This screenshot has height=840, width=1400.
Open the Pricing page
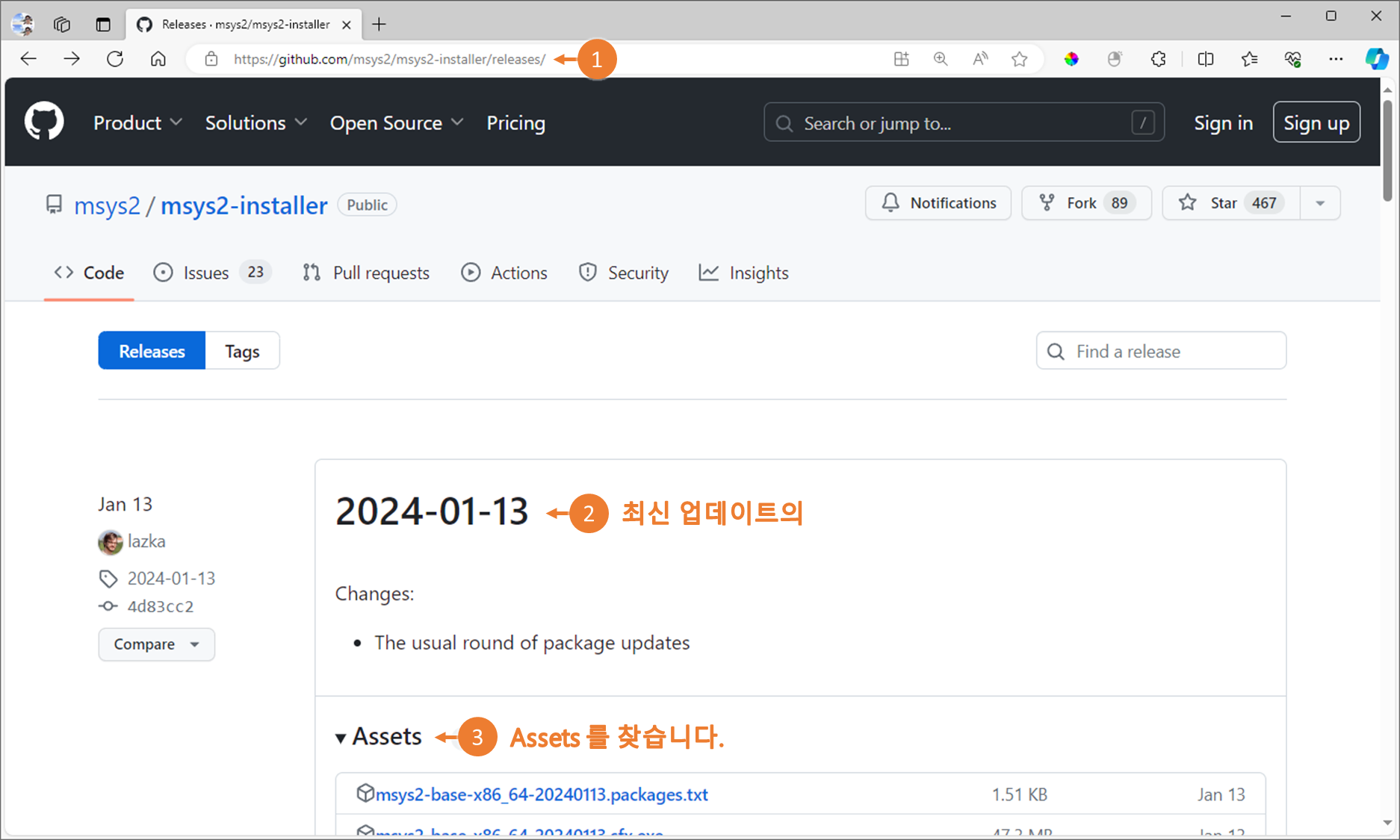click(516, 122)
